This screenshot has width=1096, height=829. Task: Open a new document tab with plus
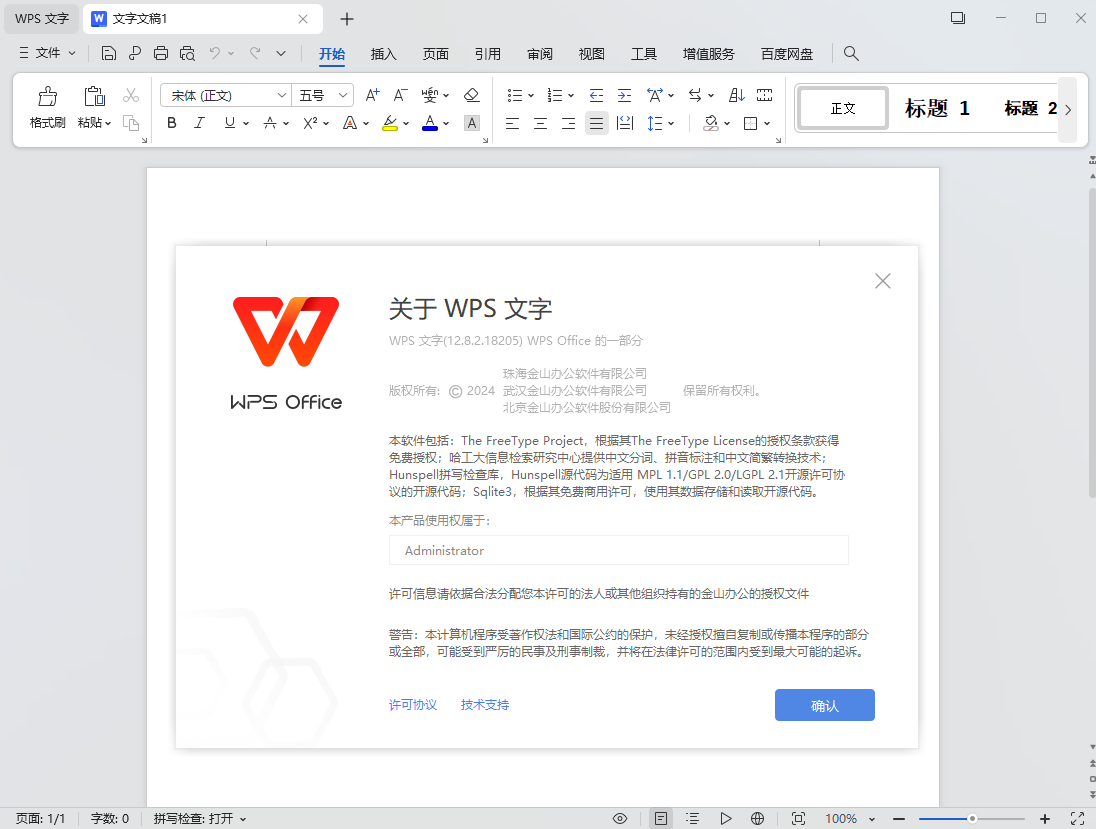coord(347,19)
